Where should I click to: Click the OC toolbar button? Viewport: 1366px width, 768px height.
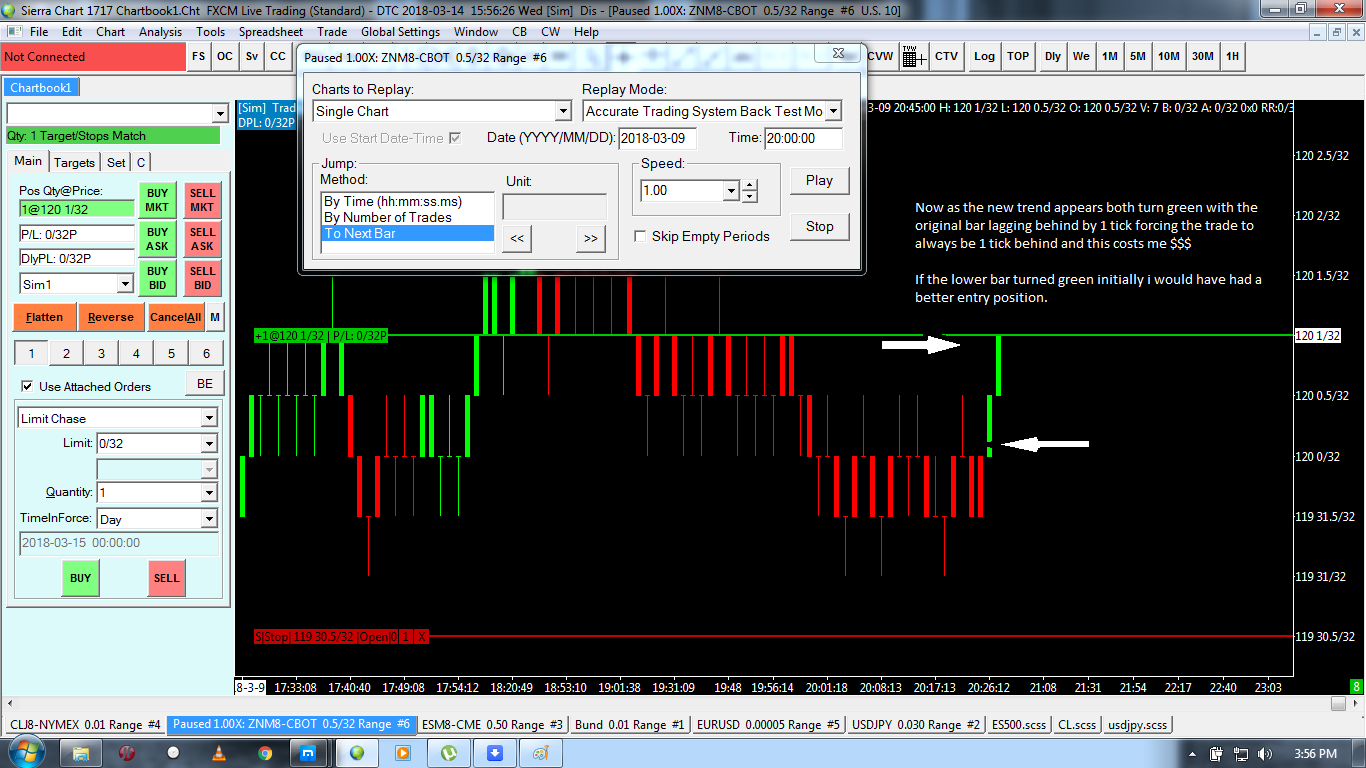tap(225, 56)
